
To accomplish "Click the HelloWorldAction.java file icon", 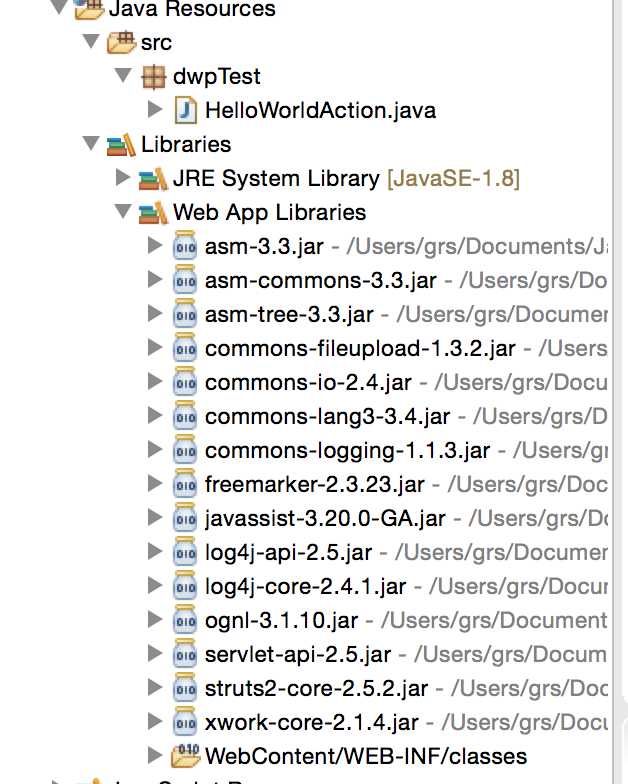I will point(186,110).
